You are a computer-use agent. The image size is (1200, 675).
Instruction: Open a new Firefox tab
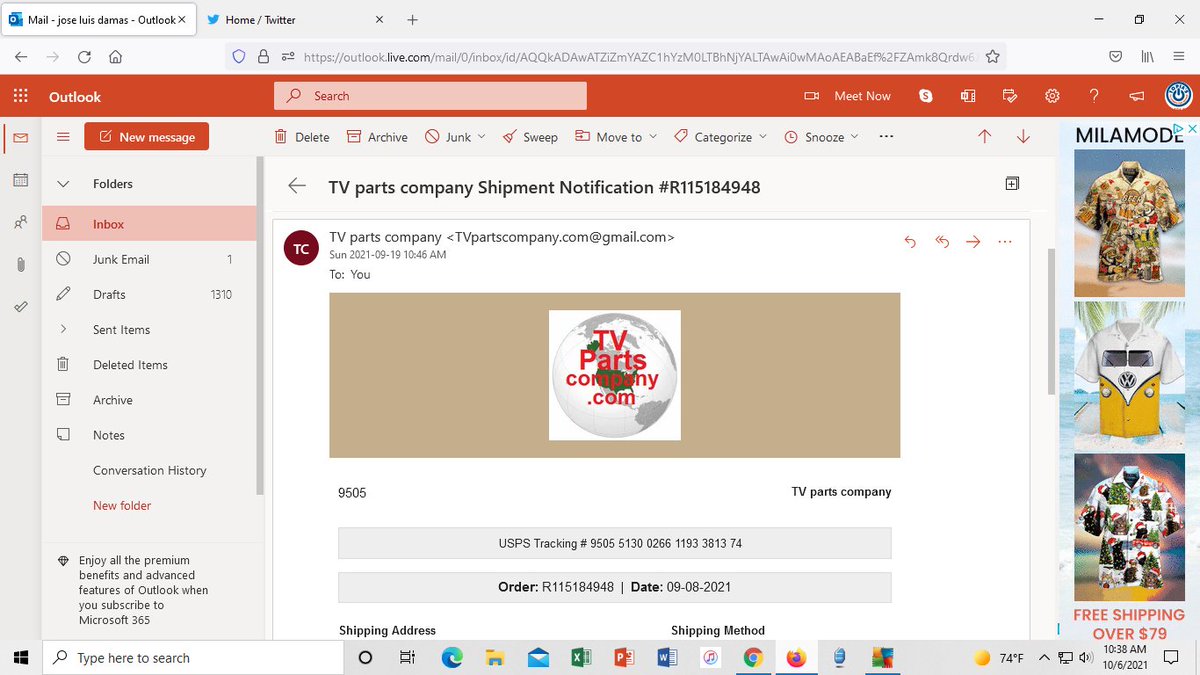[x=413, y=19]
